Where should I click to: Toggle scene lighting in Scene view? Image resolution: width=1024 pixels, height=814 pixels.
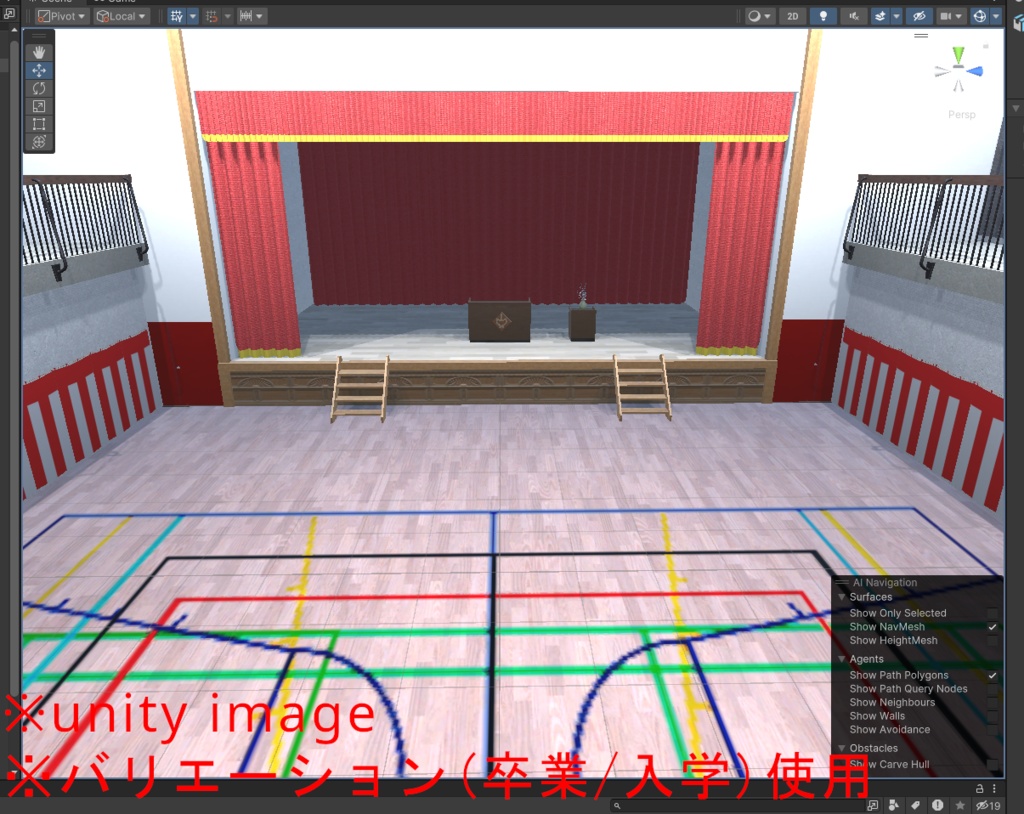pyautogui.click(x=822, y=15)
